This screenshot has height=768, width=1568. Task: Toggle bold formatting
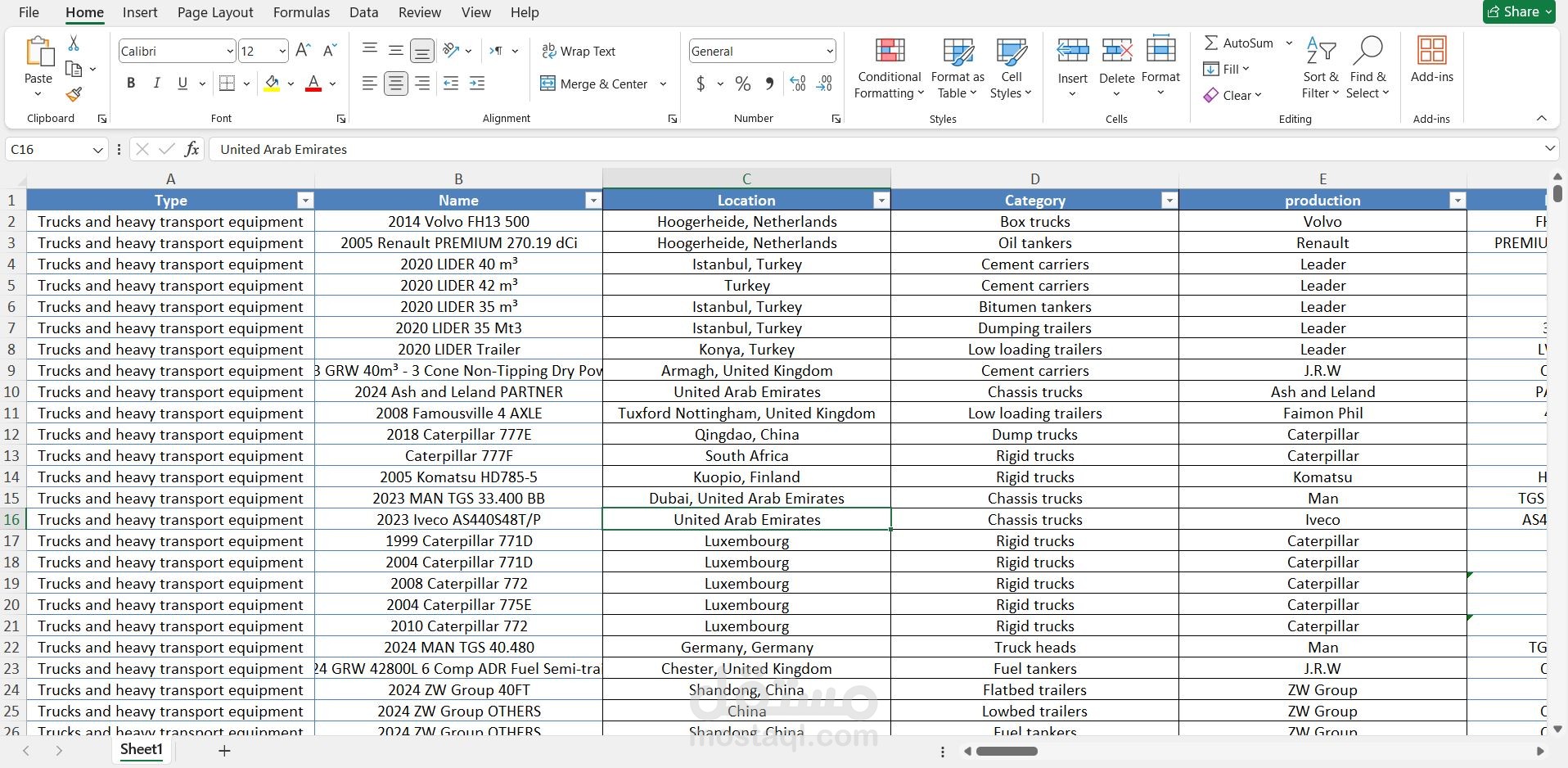point(131,84)
